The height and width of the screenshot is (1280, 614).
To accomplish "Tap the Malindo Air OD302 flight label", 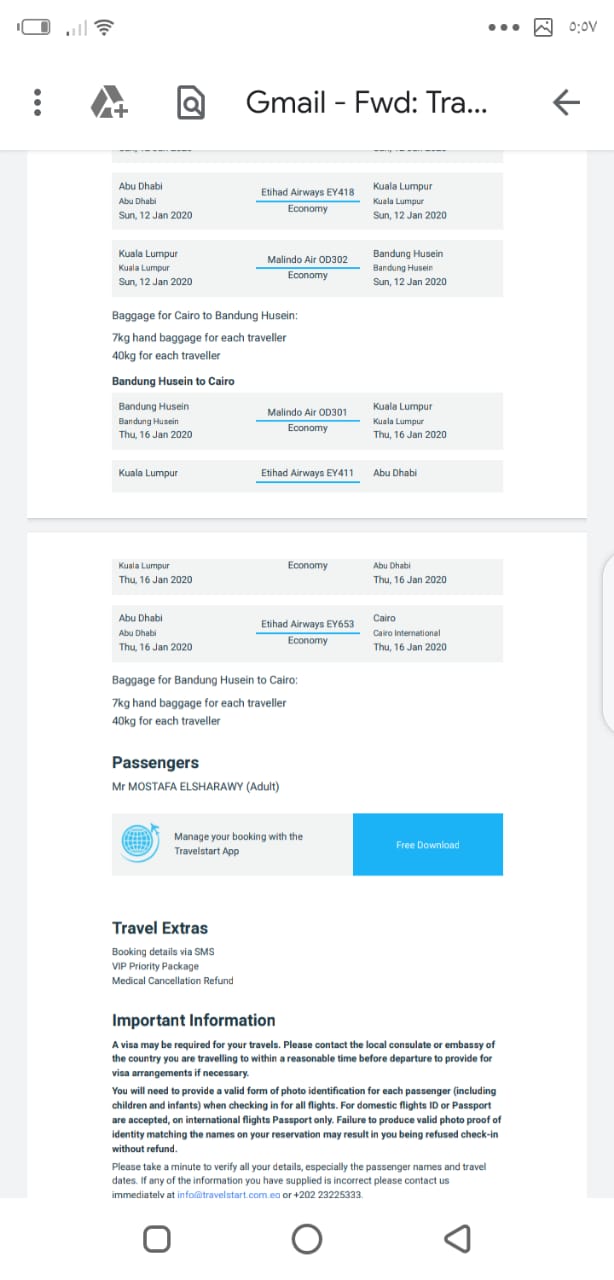I will [307, 260].
